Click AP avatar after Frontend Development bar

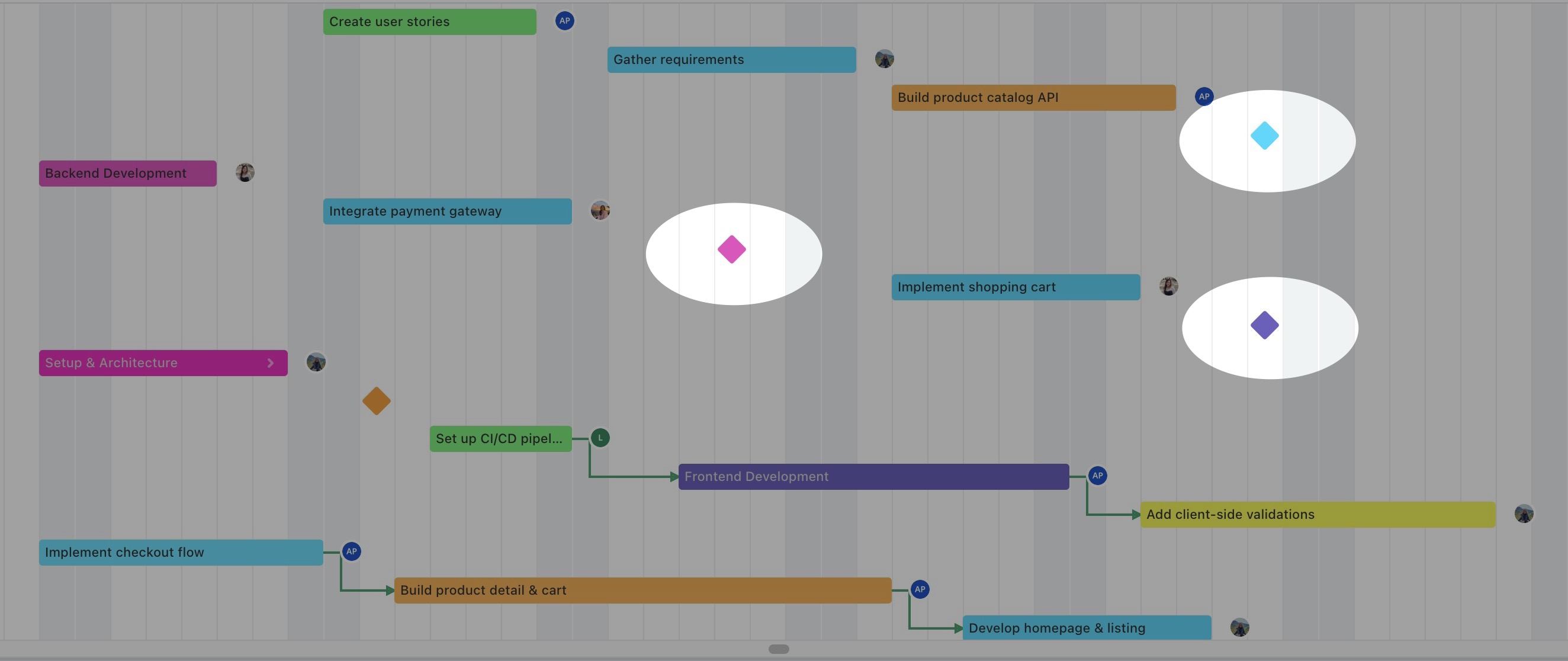(x=1097, y=476)
